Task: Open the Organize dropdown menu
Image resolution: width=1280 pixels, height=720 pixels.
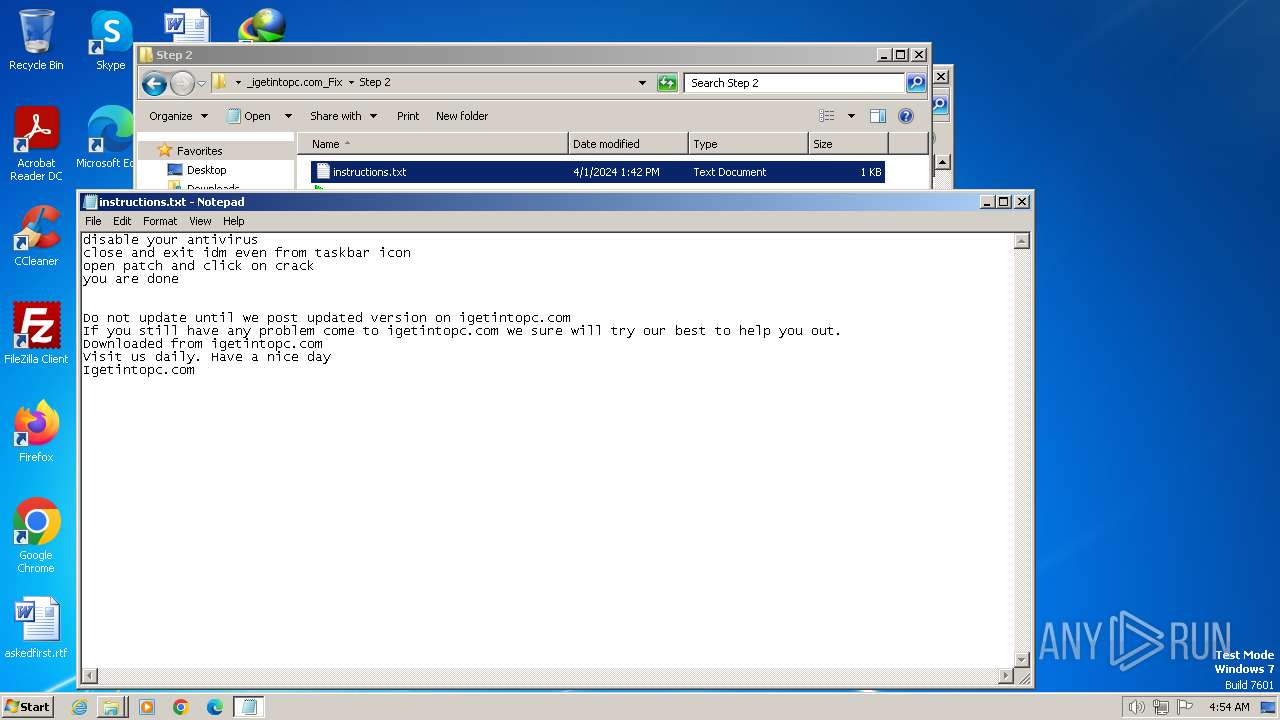Action: (x=178, y=116)
